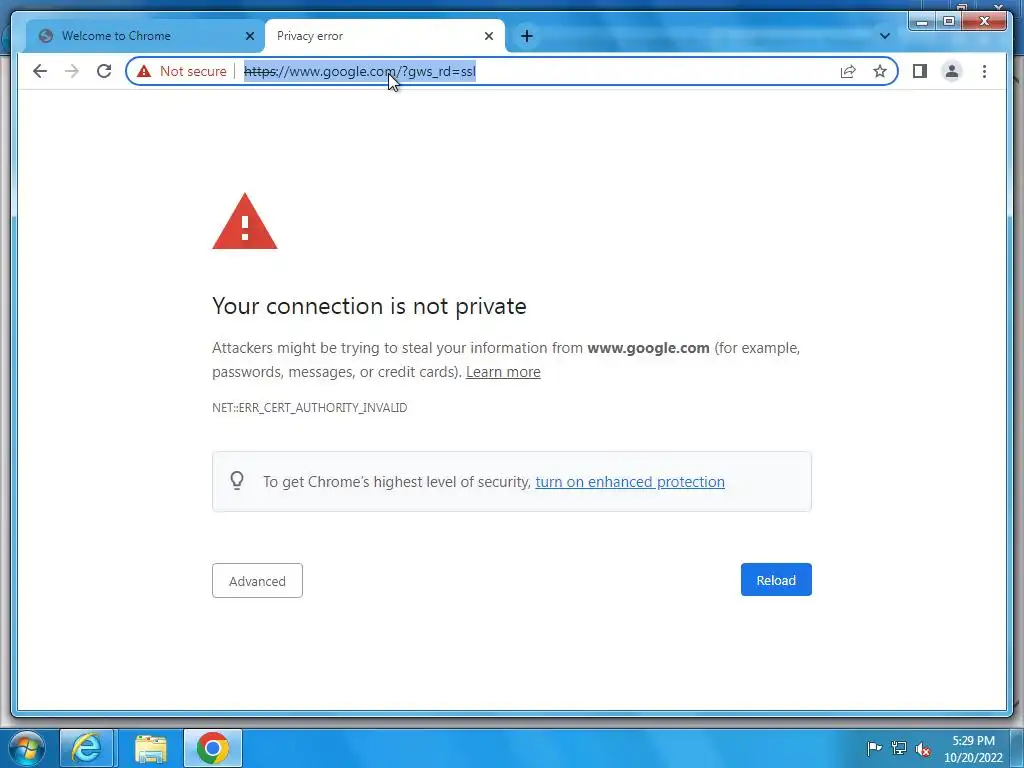Click the lightbulb tip icon

(x=237, y=481)
